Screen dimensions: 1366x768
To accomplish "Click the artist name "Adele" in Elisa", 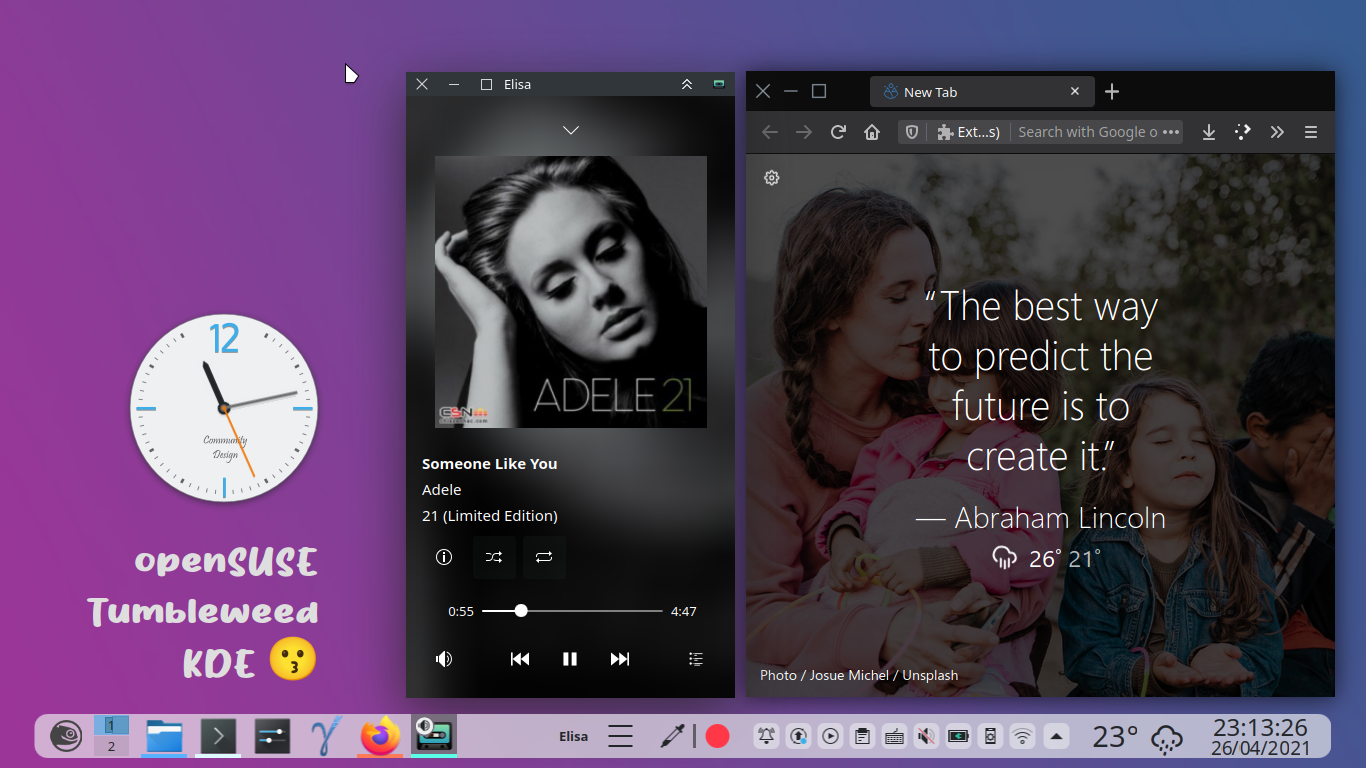I will click(x=442, y=490).
